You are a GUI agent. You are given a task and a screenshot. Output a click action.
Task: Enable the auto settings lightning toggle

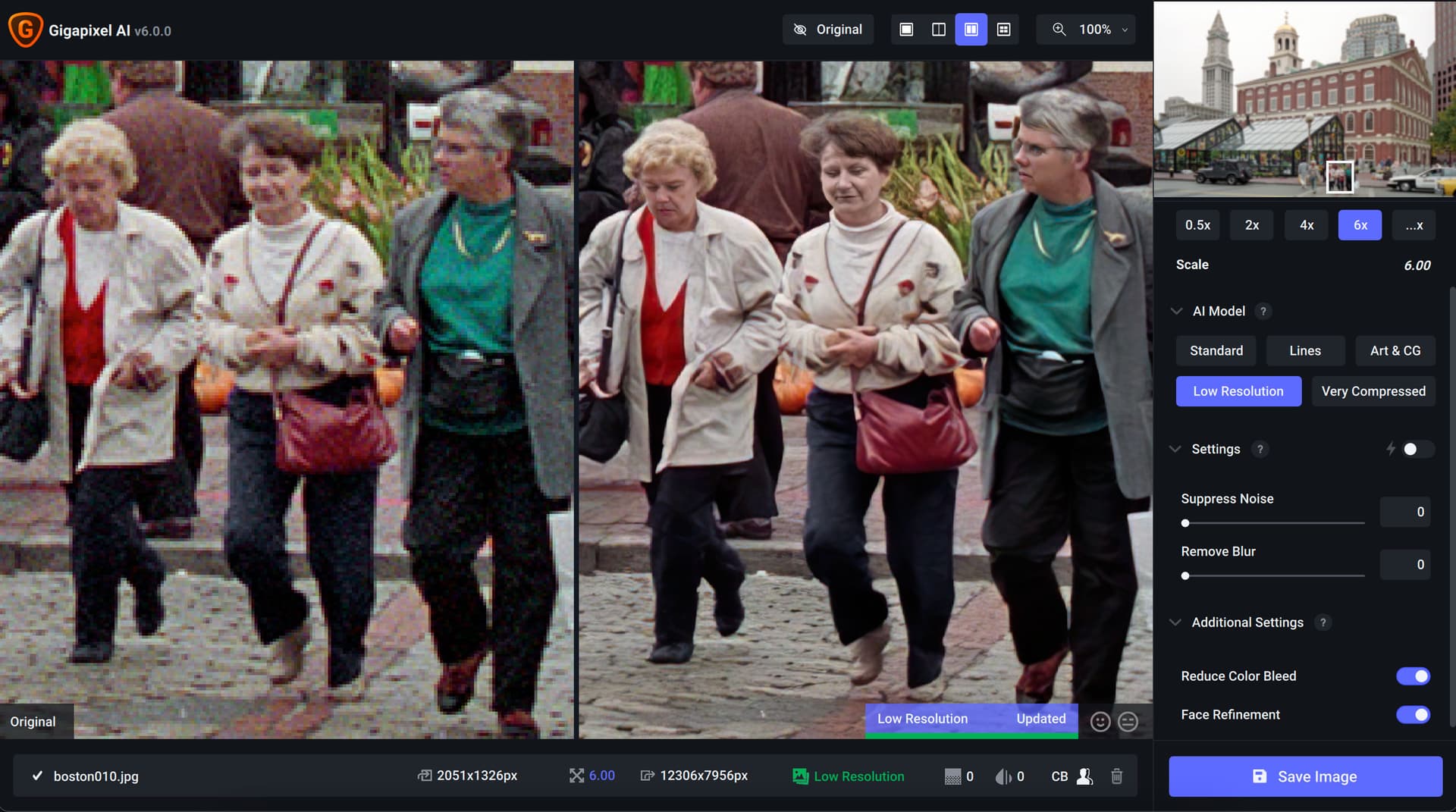tap(1415, 450)
